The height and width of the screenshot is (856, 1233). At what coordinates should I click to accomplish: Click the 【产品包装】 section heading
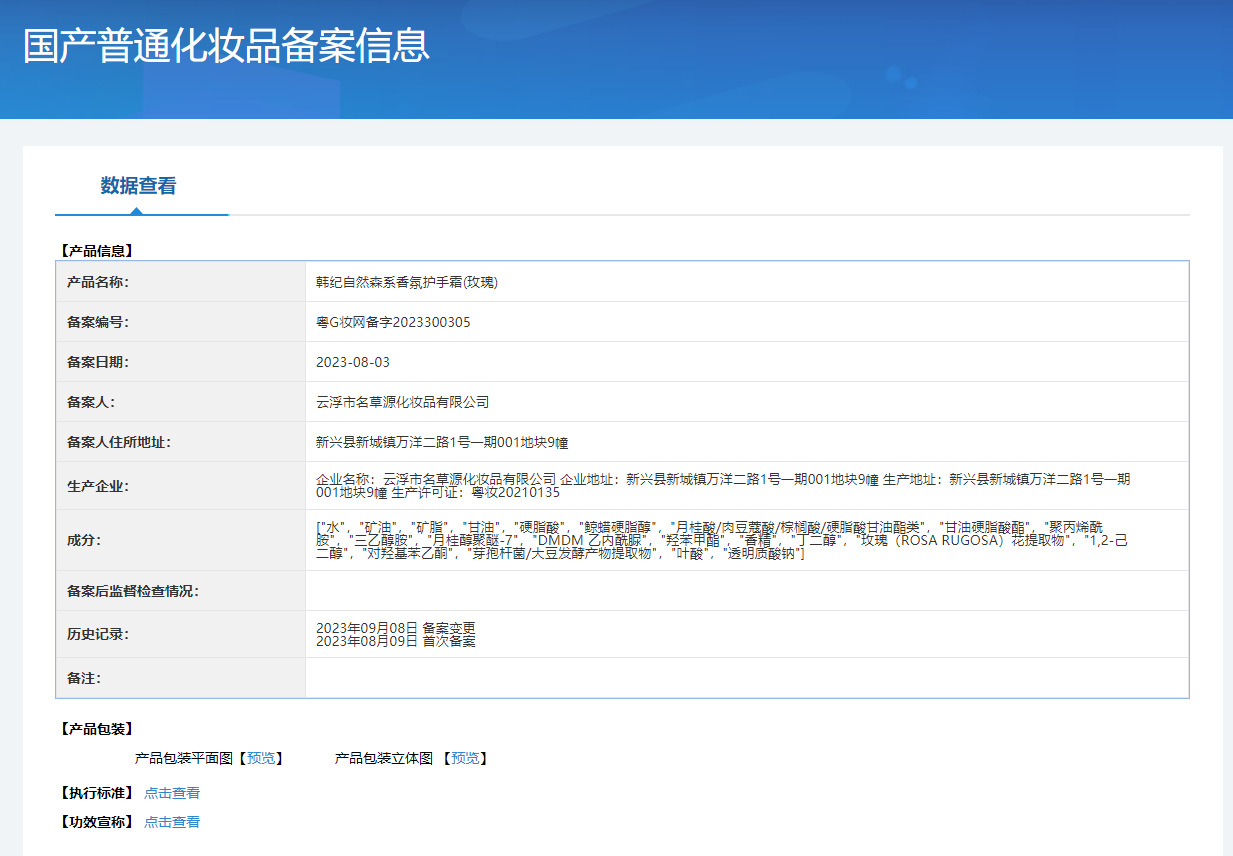pos(96,728)
